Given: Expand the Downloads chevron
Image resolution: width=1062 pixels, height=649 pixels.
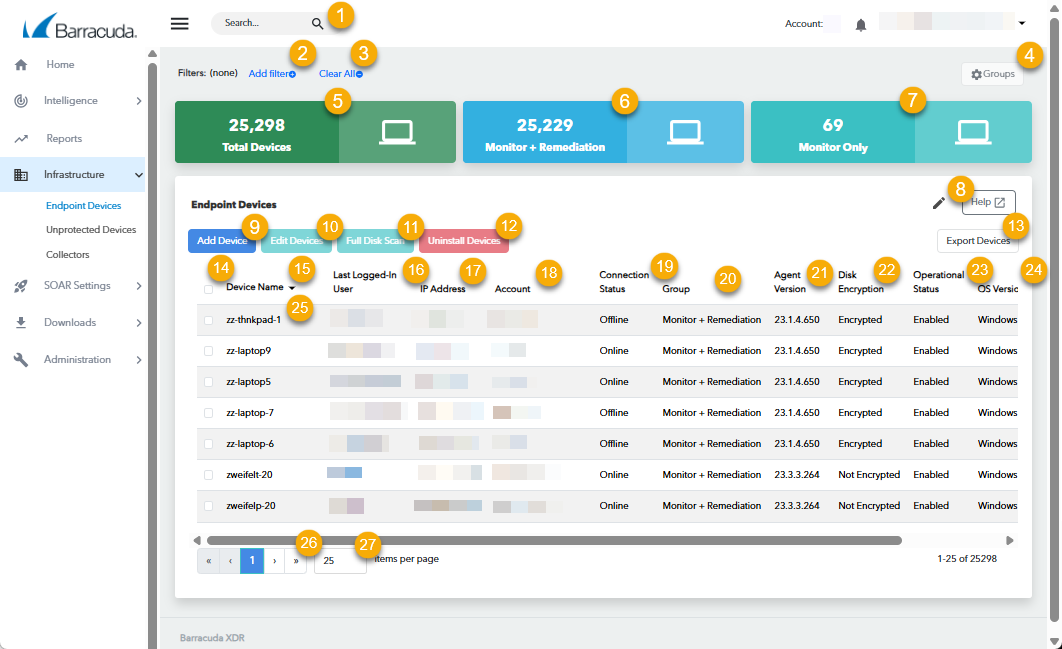Looking at the screenshot, I should [139, 323].
